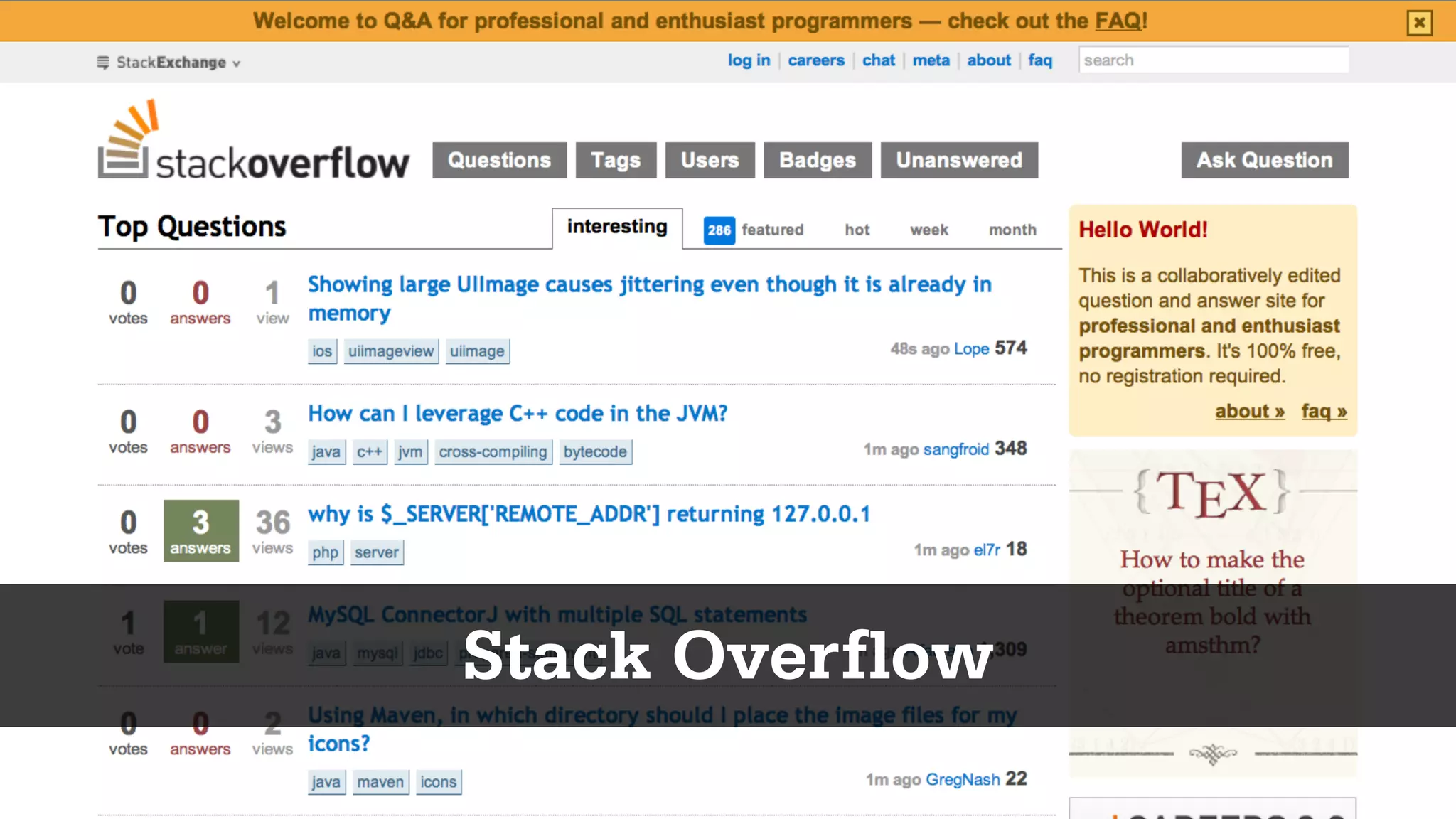The image size is (1456, 819).
Task: Select the interesting tab
Action: [617, 227]
